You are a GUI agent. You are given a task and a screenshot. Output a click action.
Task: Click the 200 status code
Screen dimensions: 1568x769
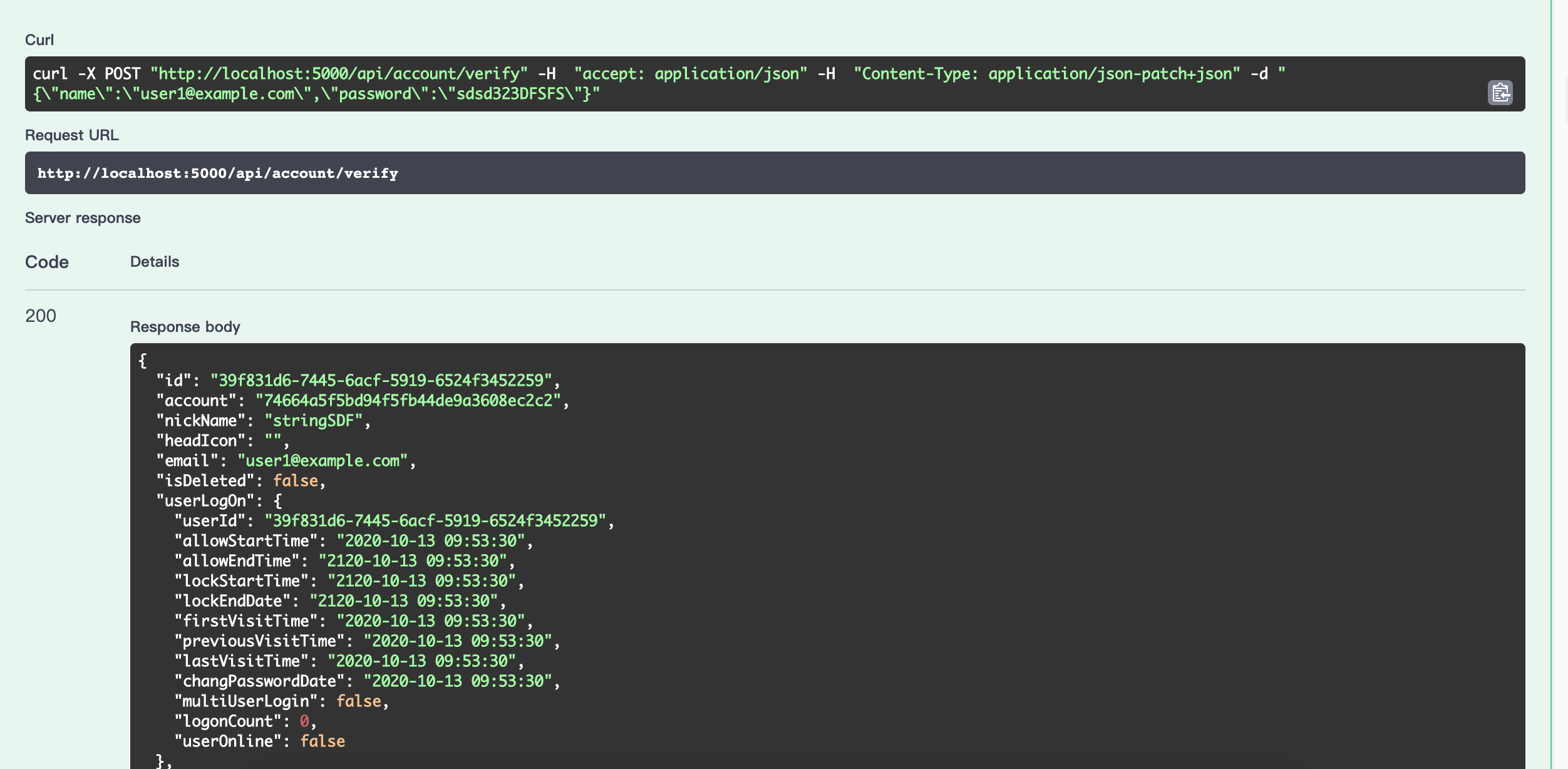(41, 316)
